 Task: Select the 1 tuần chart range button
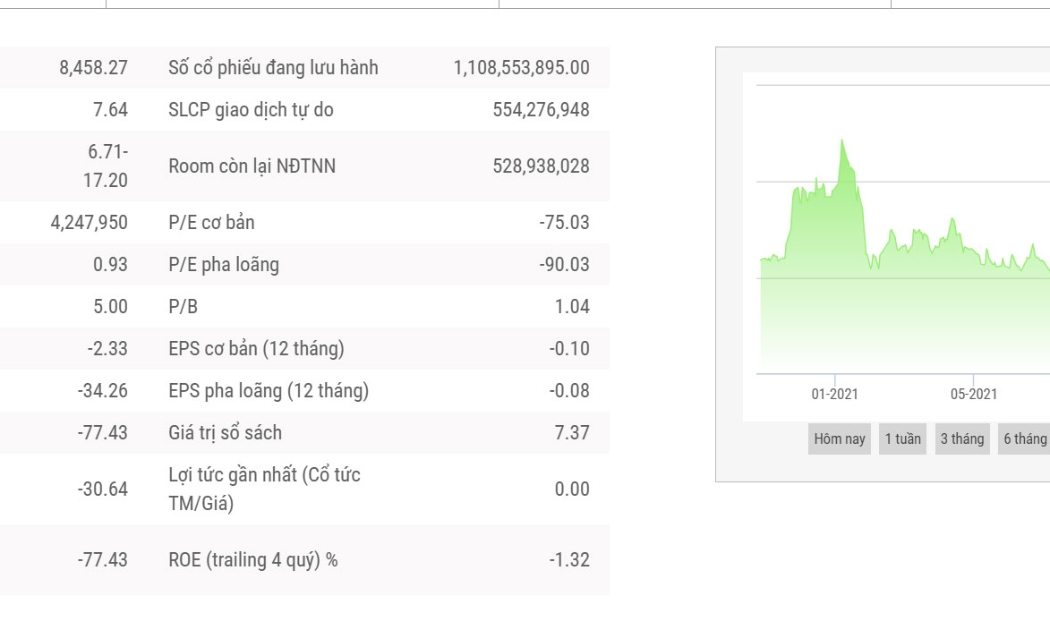pyautogui.click(x=903, y=439)
